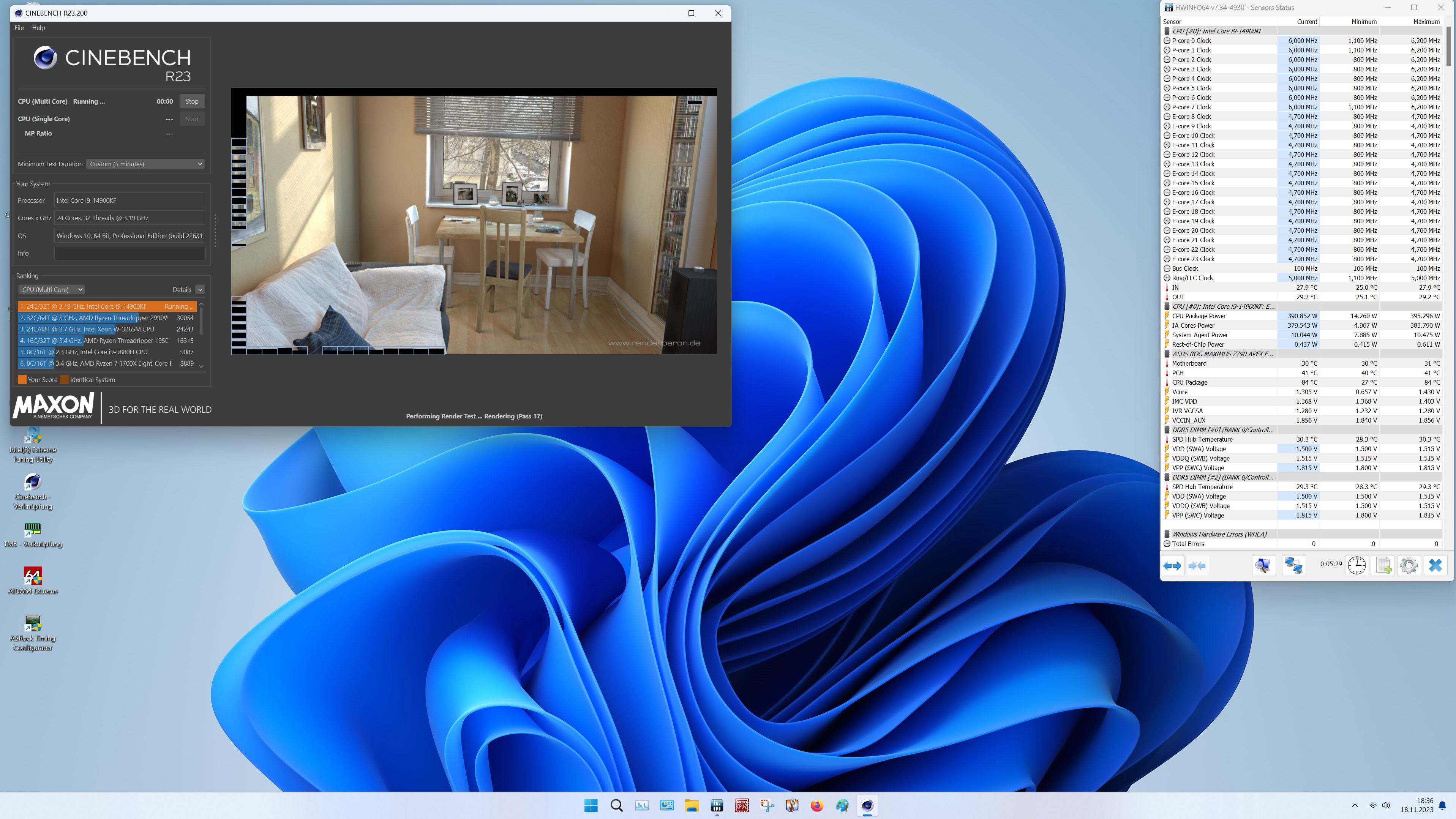The width and height of the screenshot is (1456, 819).
Task: Select ranking row AMD Ryzen Threadripper 2990W
Action: pos(107,318)
